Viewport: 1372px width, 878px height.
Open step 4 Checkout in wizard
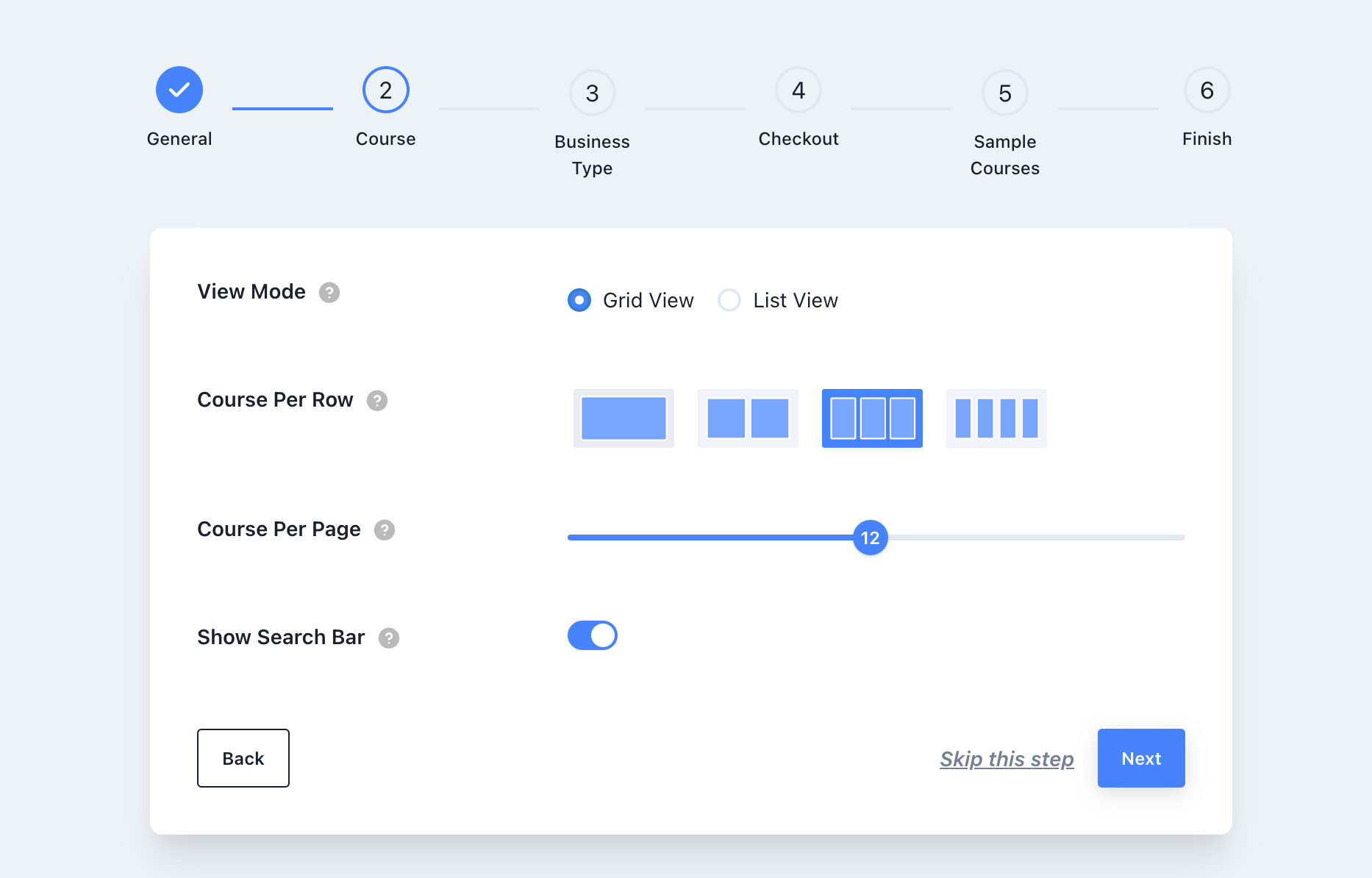point(798,90)
